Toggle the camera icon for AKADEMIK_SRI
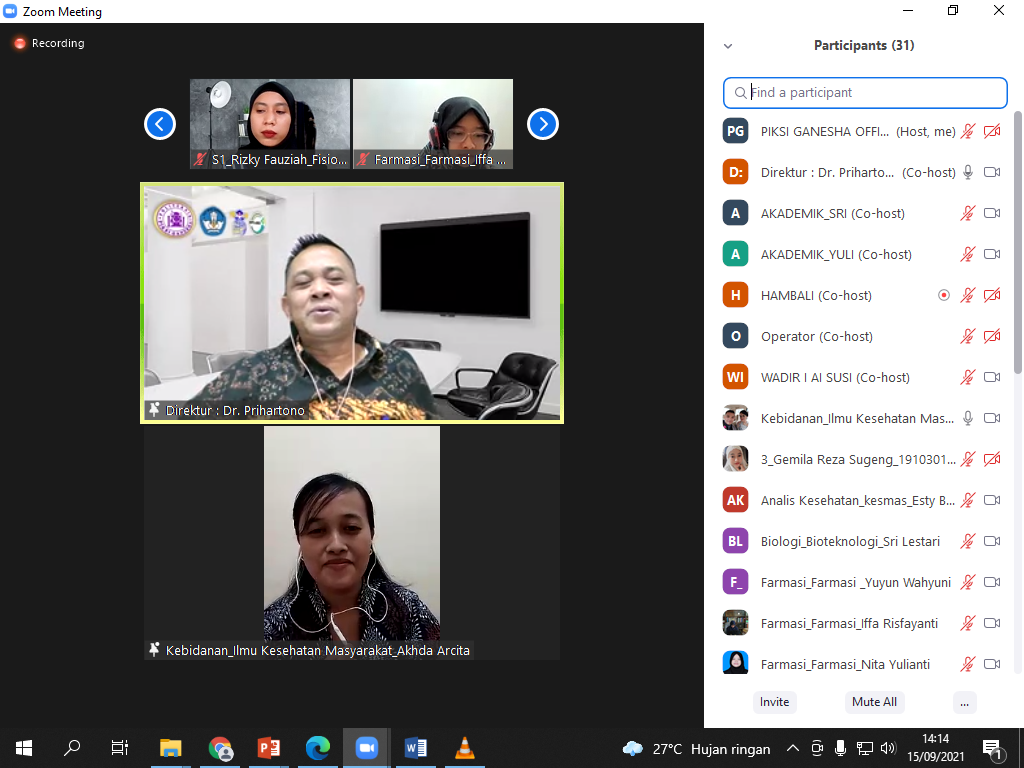1024x768 pixels. 992,214
